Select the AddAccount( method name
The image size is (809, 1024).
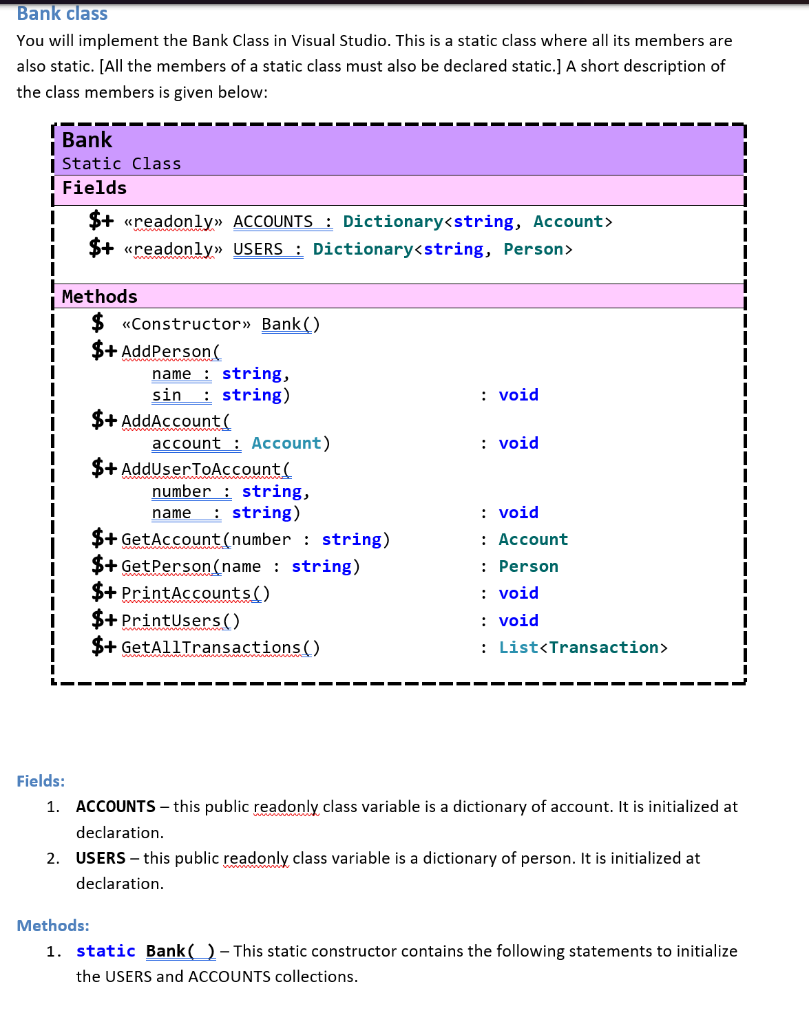click(176, 421)
